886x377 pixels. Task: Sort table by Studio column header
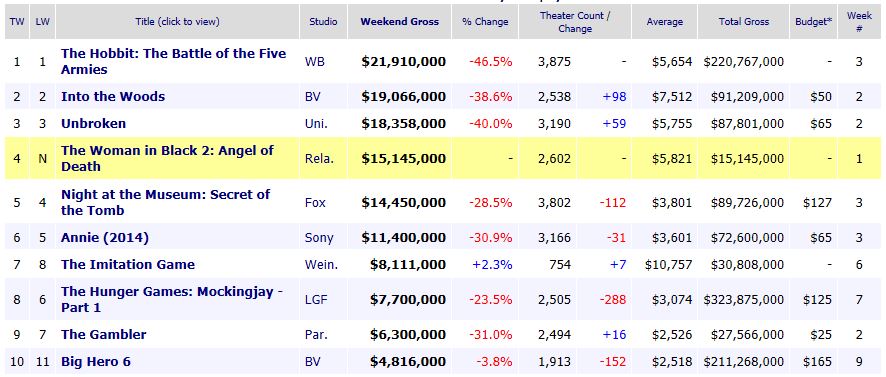click(323, 22)
